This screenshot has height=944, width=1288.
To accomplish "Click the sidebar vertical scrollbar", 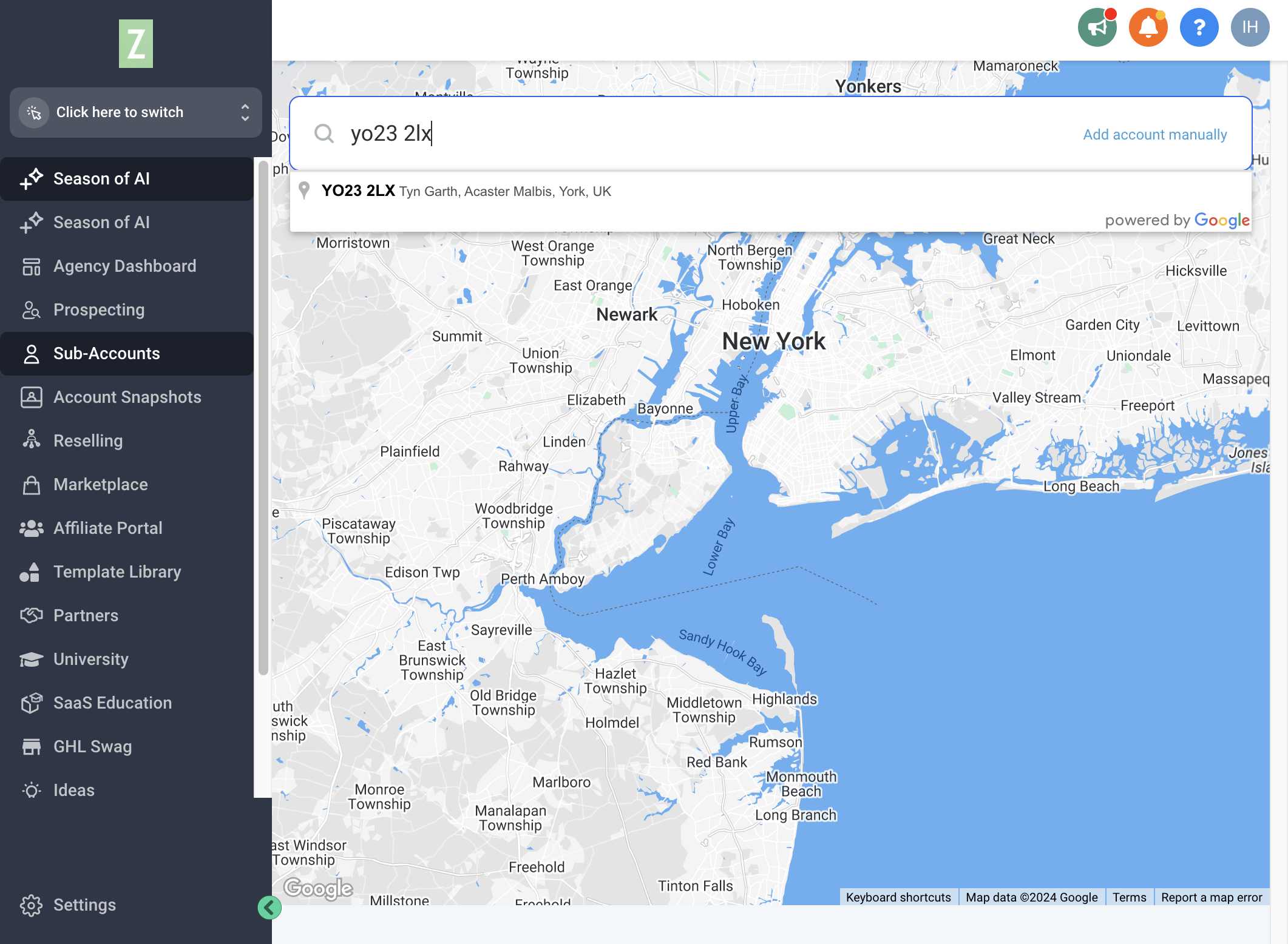I will coord(263,417).
